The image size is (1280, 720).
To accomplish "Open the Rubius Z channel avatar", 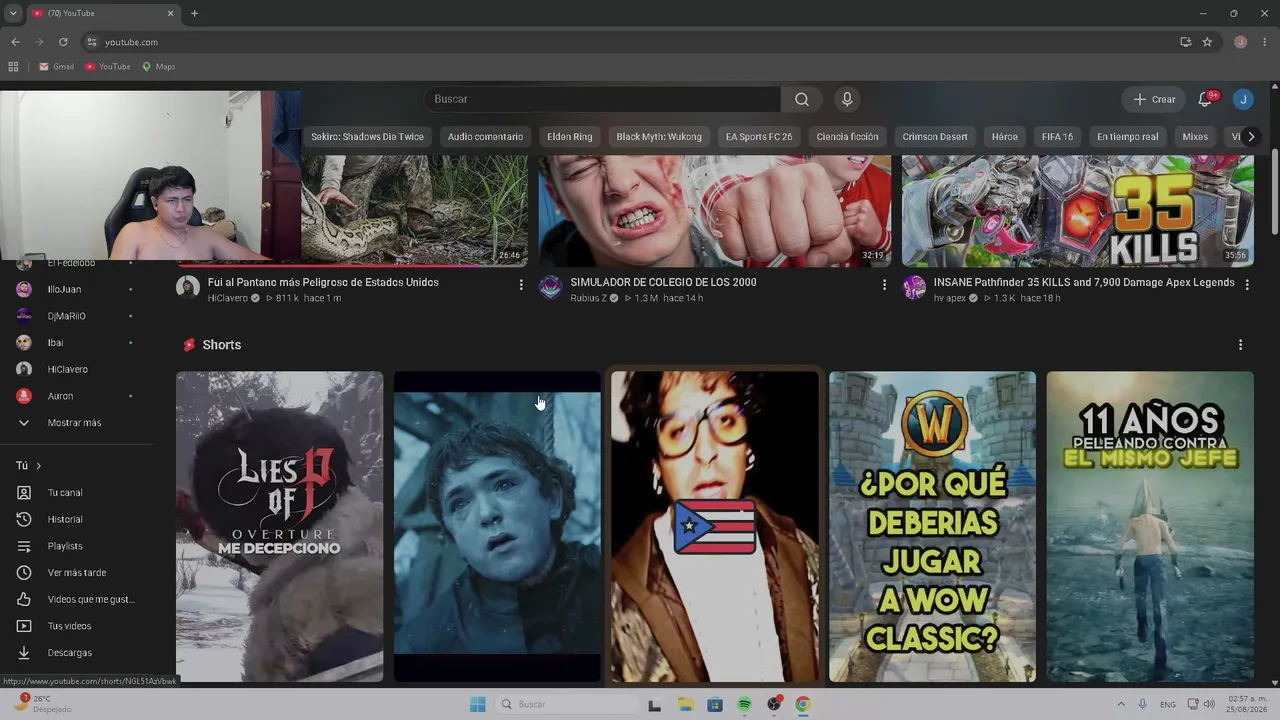I will [551, 288].
